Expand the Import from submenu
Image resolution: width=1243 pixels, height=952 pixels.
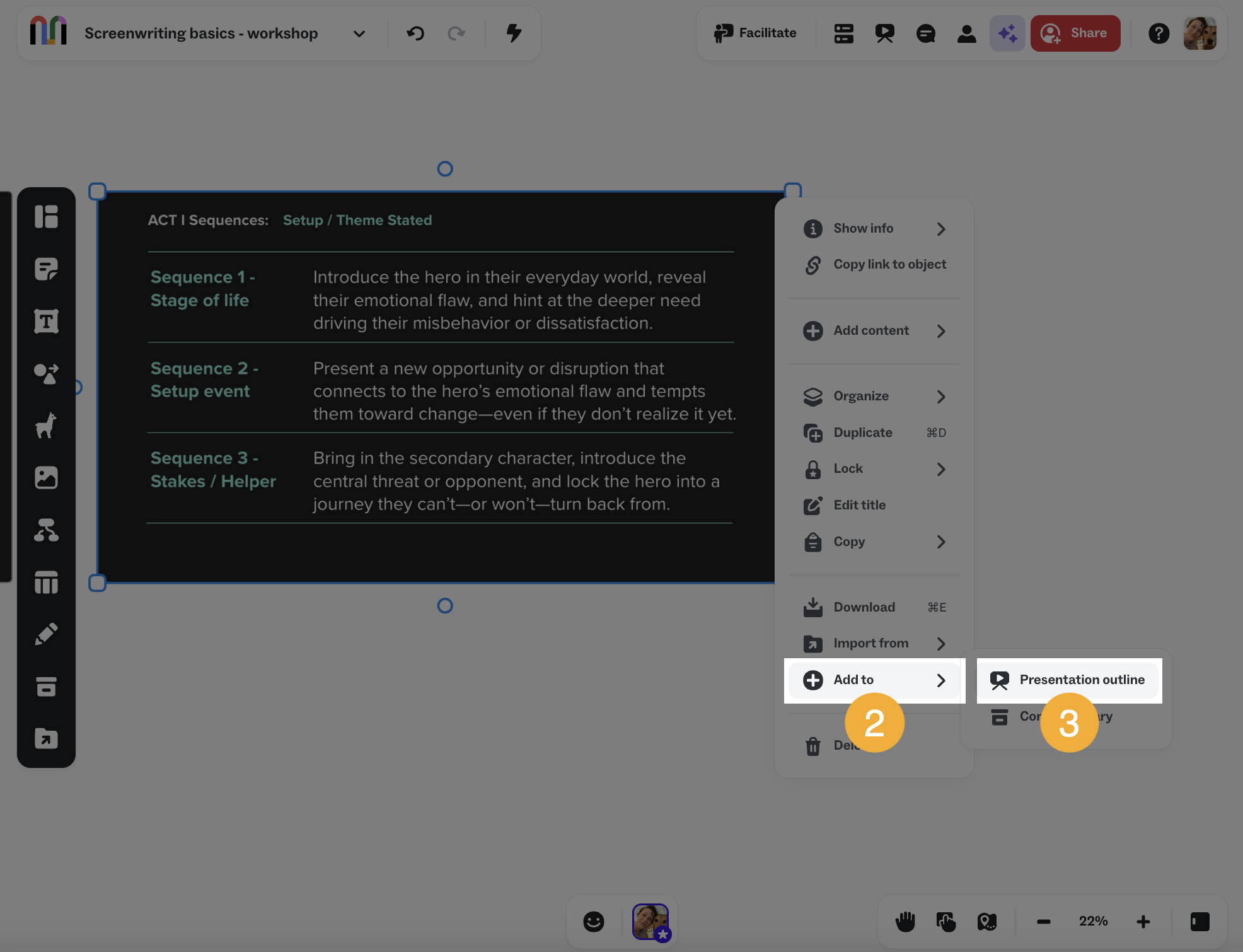tap(874, 644)
